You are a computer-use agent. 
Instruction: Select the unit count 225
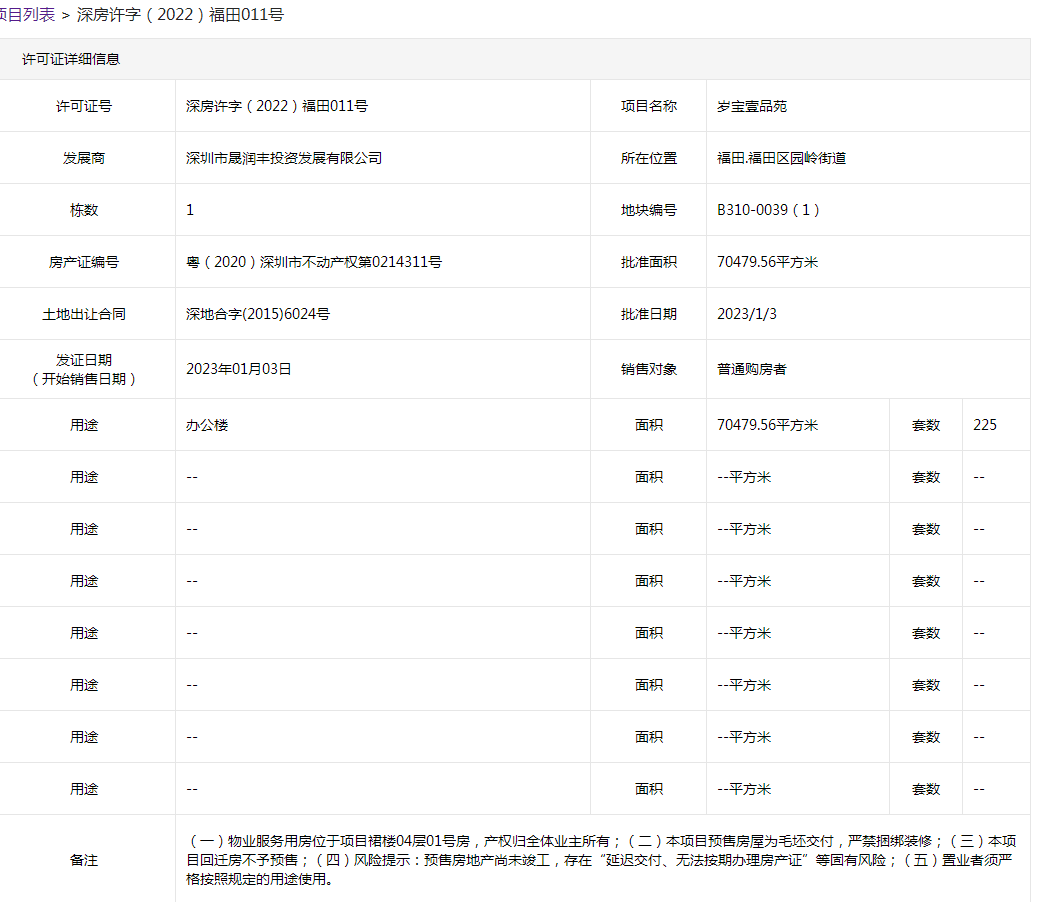(x=984, y=425)
